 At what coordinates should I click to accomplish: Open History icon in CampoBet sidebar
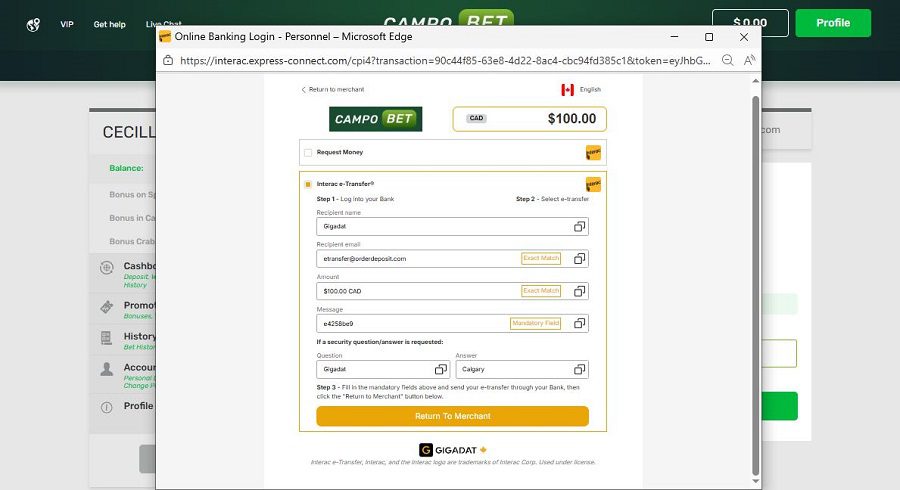coord(107,338)
